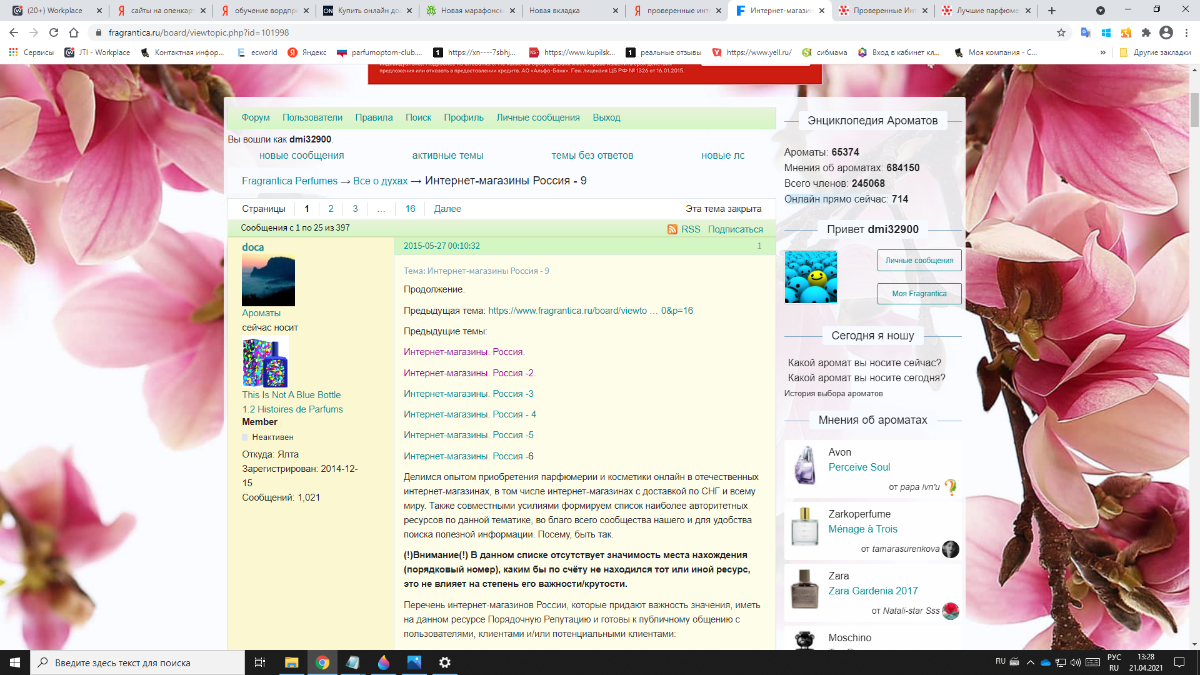
Task: Click the Chrome profile avatar icon
Action: coord(1165,32)
